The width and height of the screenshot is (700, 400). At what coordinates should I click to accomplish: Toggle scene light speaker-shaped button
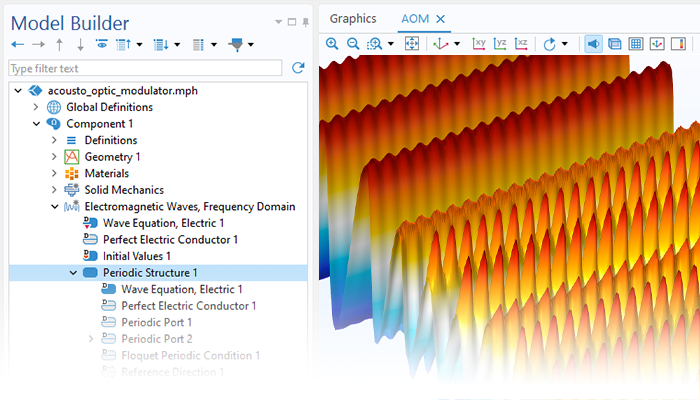coord(593,44)
